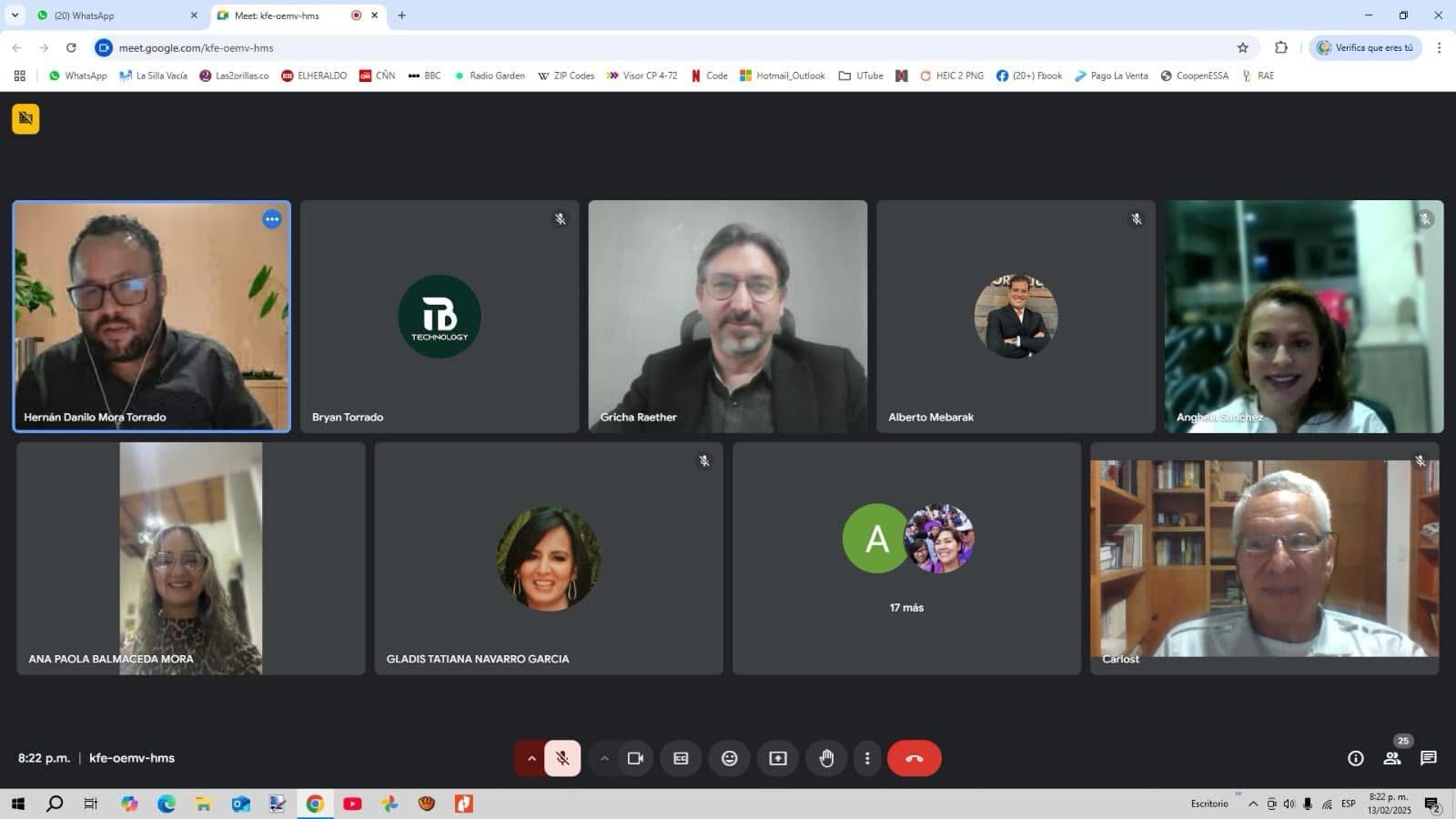This screenshot has width=1456, height=819.
Task: Leave the call with red hang-up button
Action: point(914,758)
